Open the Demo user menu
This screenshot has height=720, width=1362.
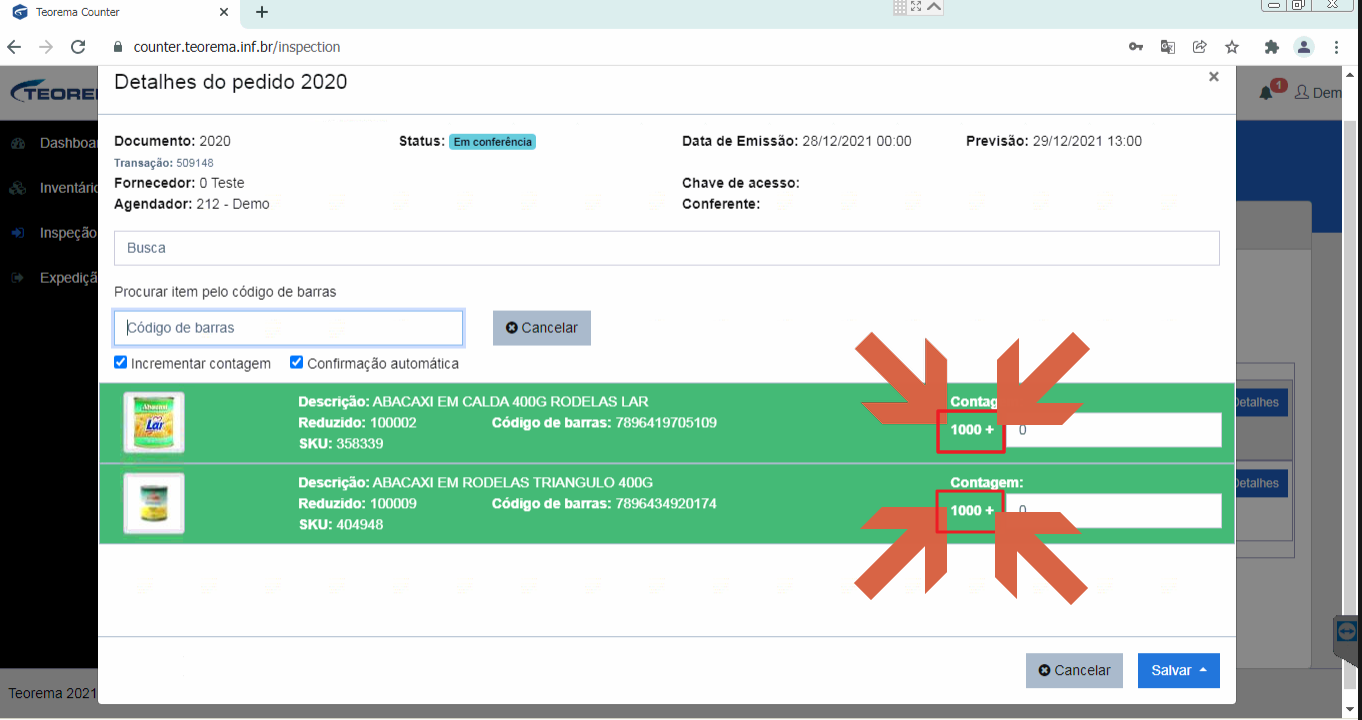[x=1318, y=92]
